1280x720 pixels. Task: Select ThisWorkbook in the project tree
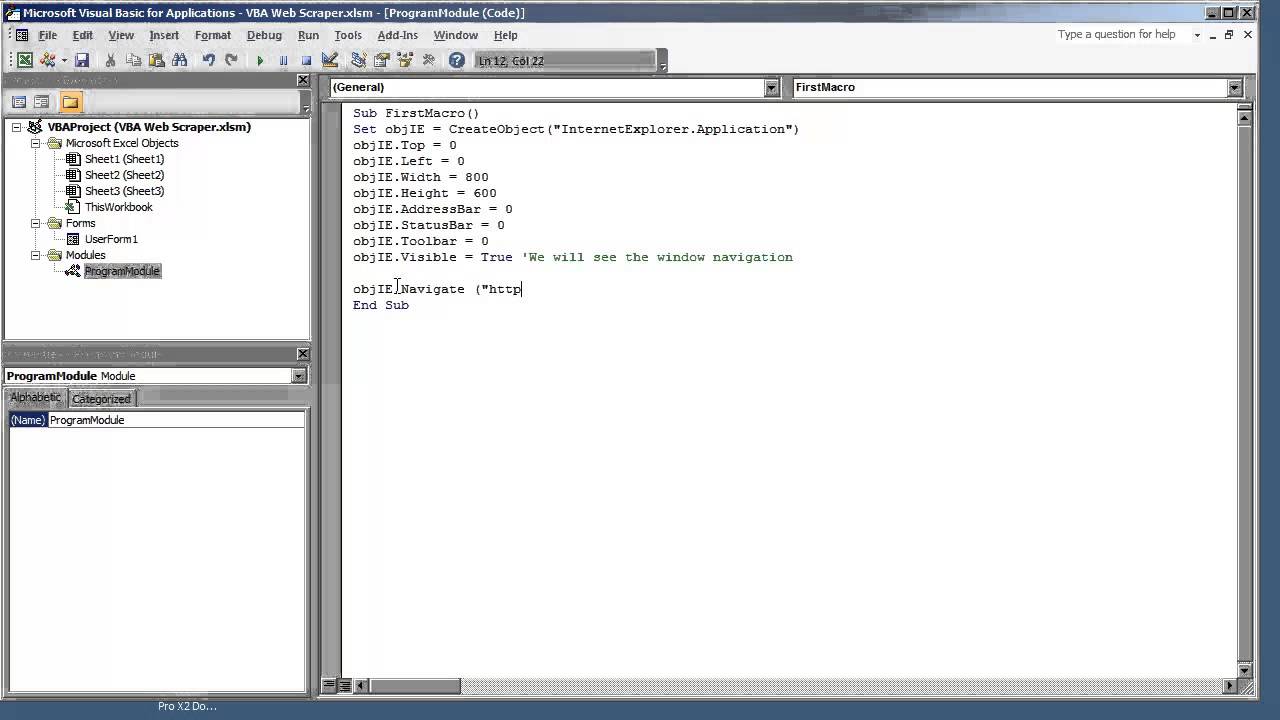118,207
